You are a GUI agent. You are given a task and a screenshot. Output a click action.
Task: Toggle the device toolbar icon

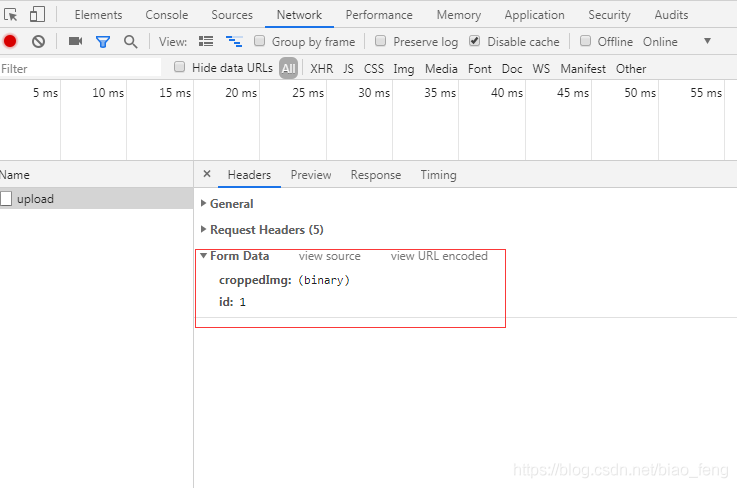(37, 15)
